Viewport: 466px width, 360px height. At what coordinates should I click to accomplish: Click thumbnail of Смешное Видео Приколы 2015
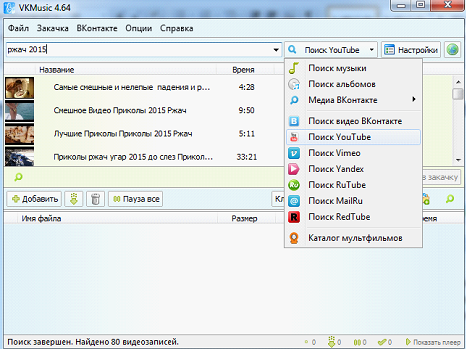[19, 111]
